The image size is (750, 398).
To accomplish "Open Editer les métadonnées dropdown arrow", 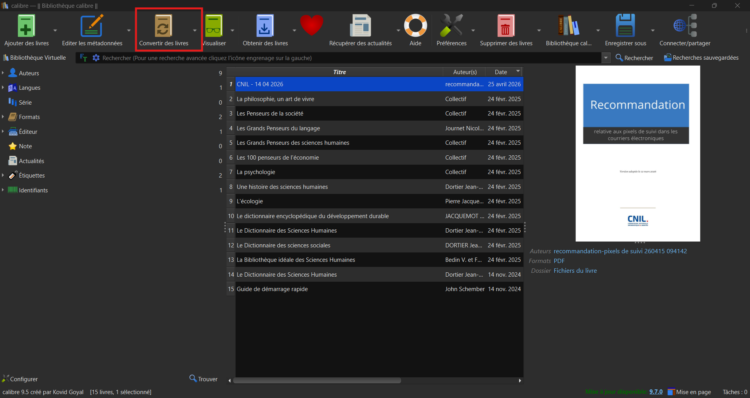I will coord(129,31).
